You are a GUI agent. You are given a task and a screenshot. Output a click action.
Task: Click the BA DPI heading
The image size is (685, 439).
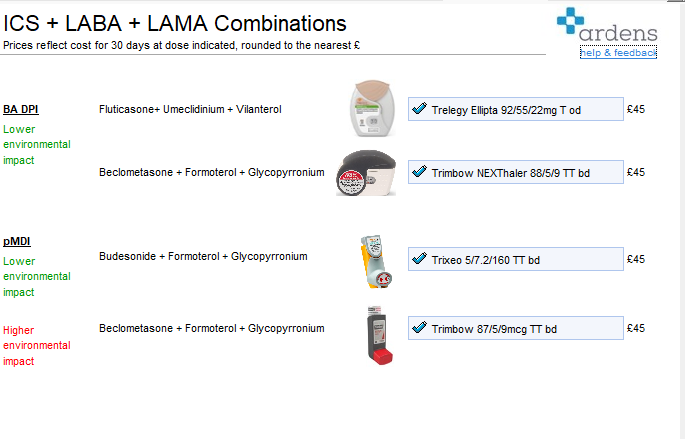[21, 109]
